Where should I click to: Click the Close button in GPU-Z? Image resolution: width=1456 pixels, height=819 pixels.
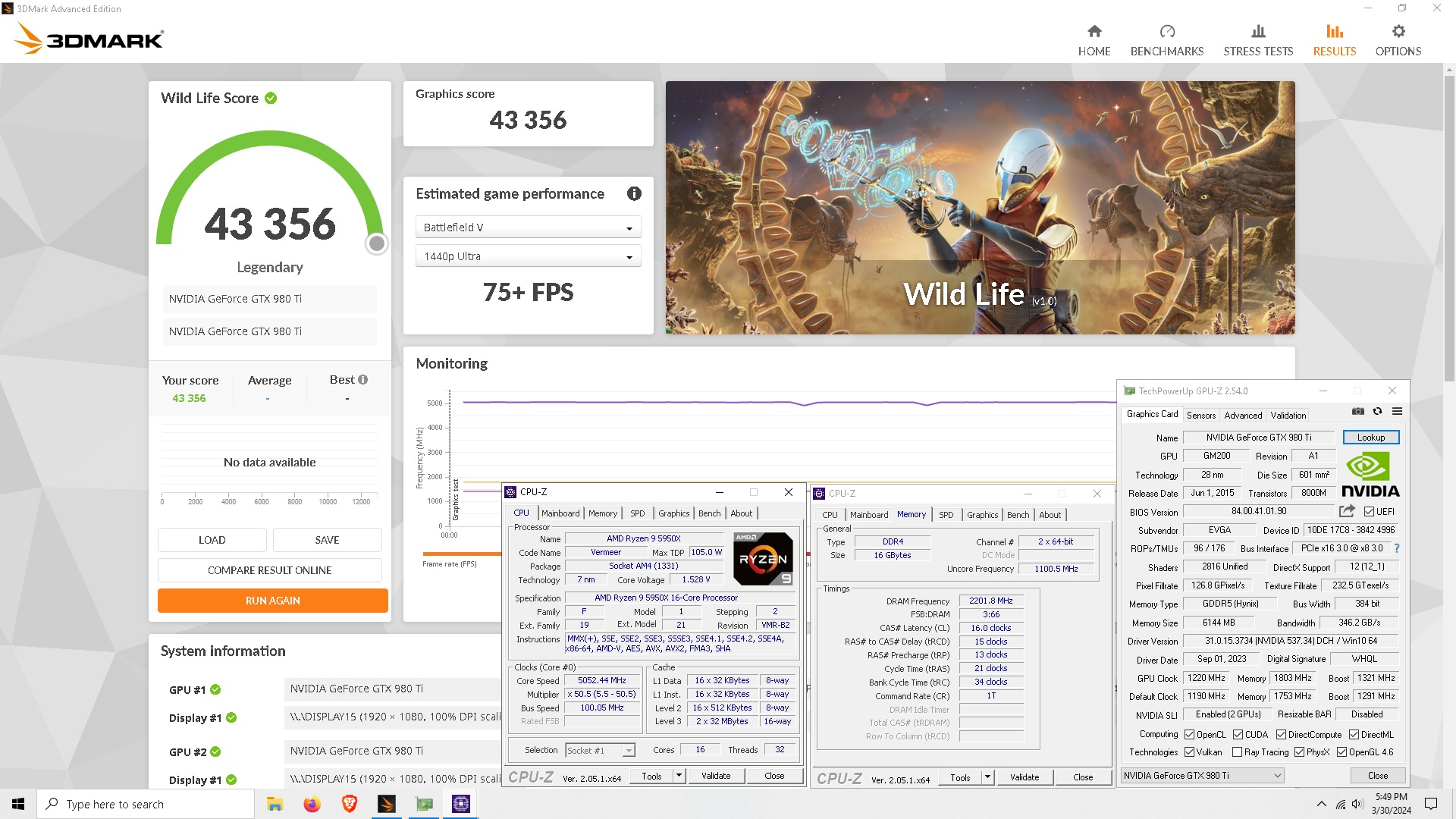[x=1378, y=776]
